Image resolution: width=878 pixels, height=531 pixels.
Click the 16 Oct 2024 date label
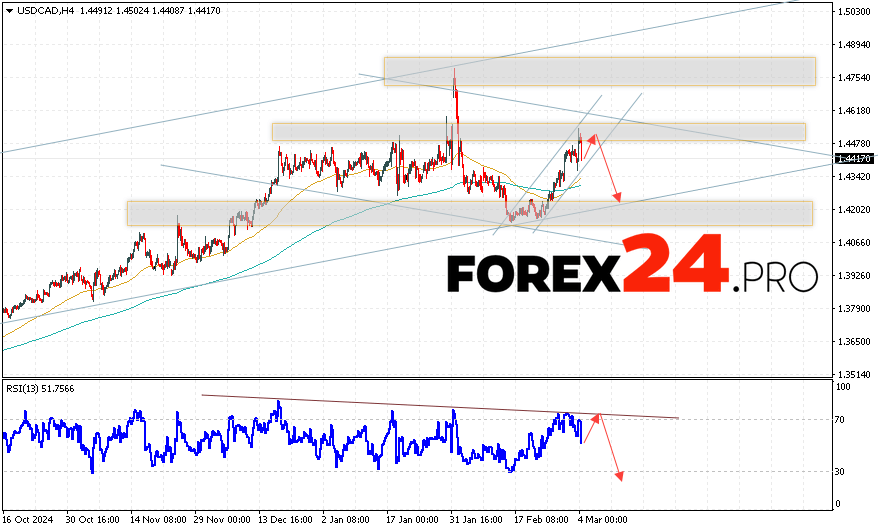coord(27,520)
